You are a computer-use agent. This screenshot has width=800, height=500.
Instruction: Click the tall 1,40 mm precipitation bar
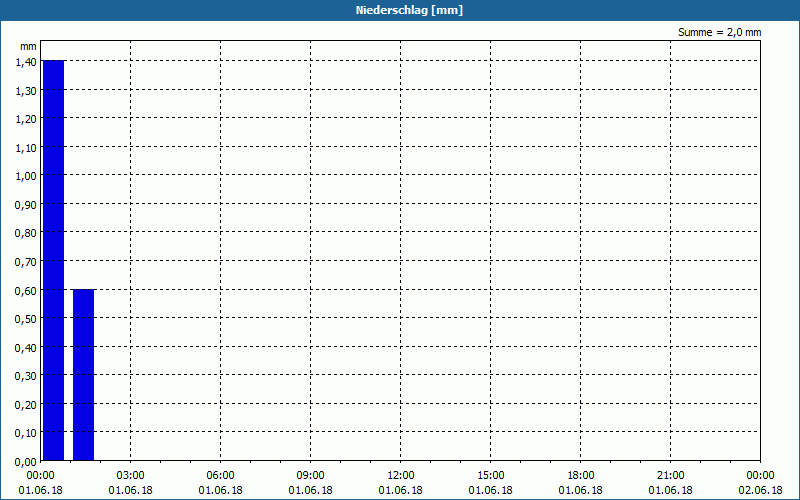pyautogui.click(x=54, y=260)
